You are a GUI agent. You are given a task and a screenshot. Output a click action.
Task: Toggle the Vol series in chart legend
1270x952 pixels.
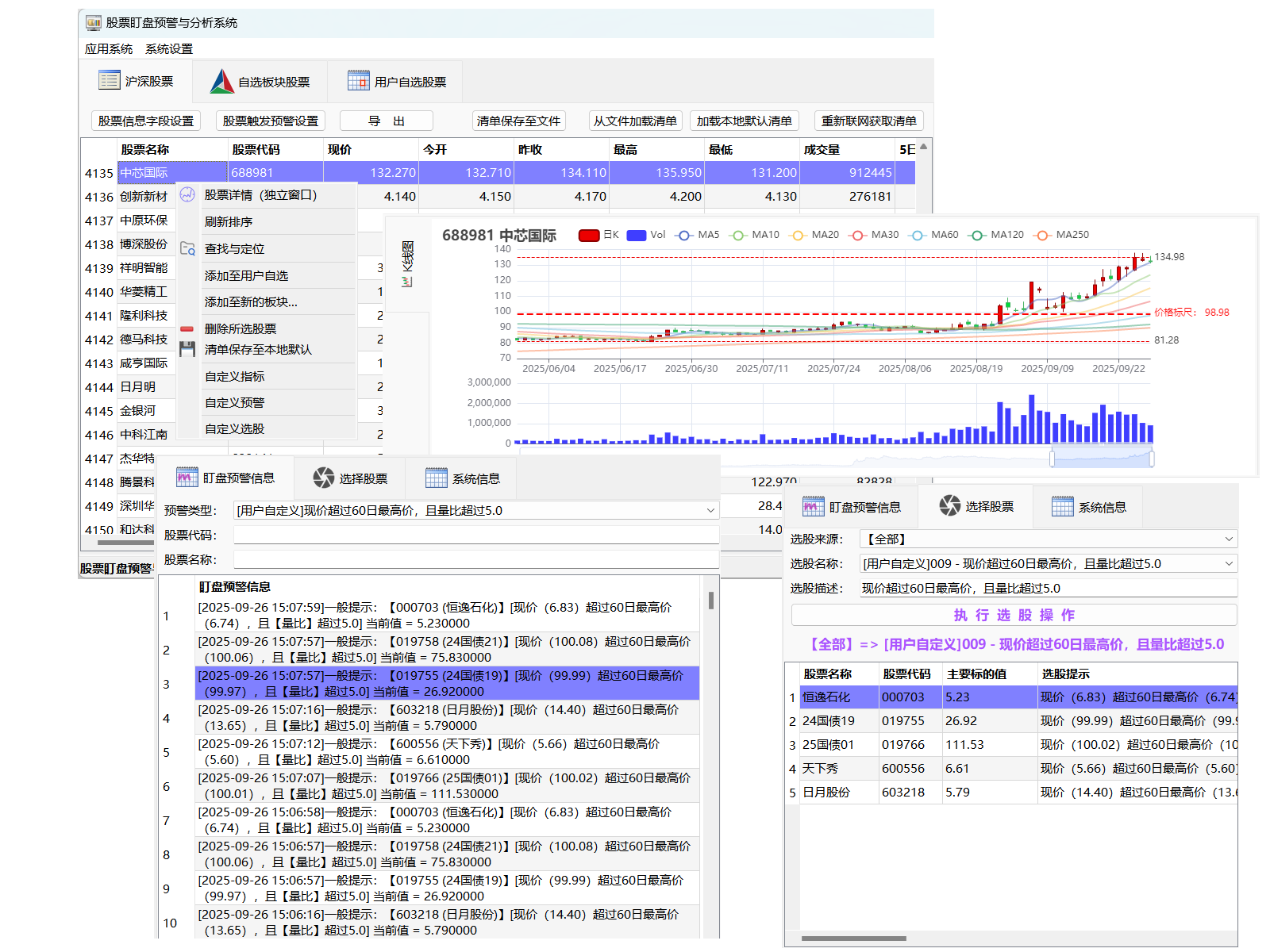tap(637, 236)
